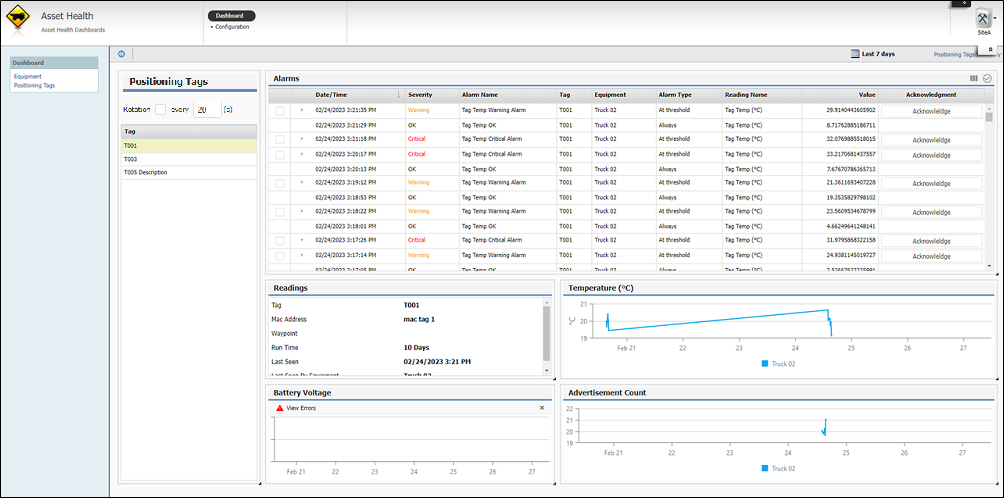Acknowledge the 3:21:18 PM critical alarm
Viewport: 1004px width, 498px height.
click(932, 140)
